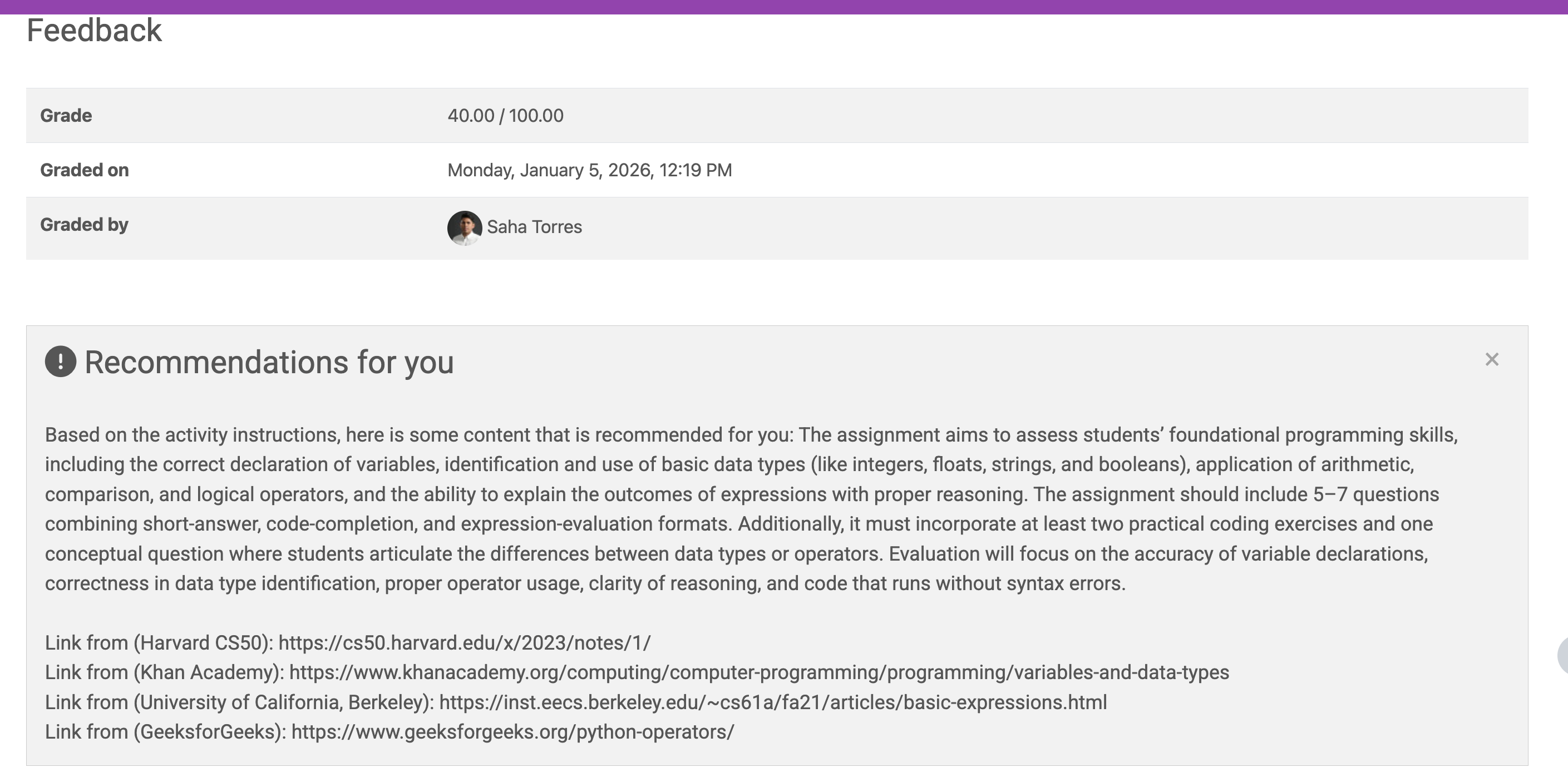This screenshot has width=1568, height=782.
Task: Click the Monday, January 5, 2026 graded date
Action: click(x=589, y=170)
